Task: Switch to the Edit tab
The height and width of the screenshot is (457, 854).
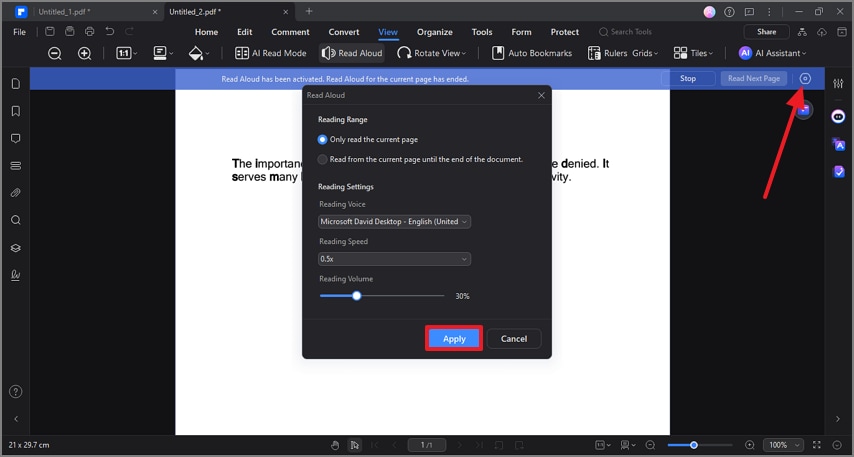Action: pos(245,32)
